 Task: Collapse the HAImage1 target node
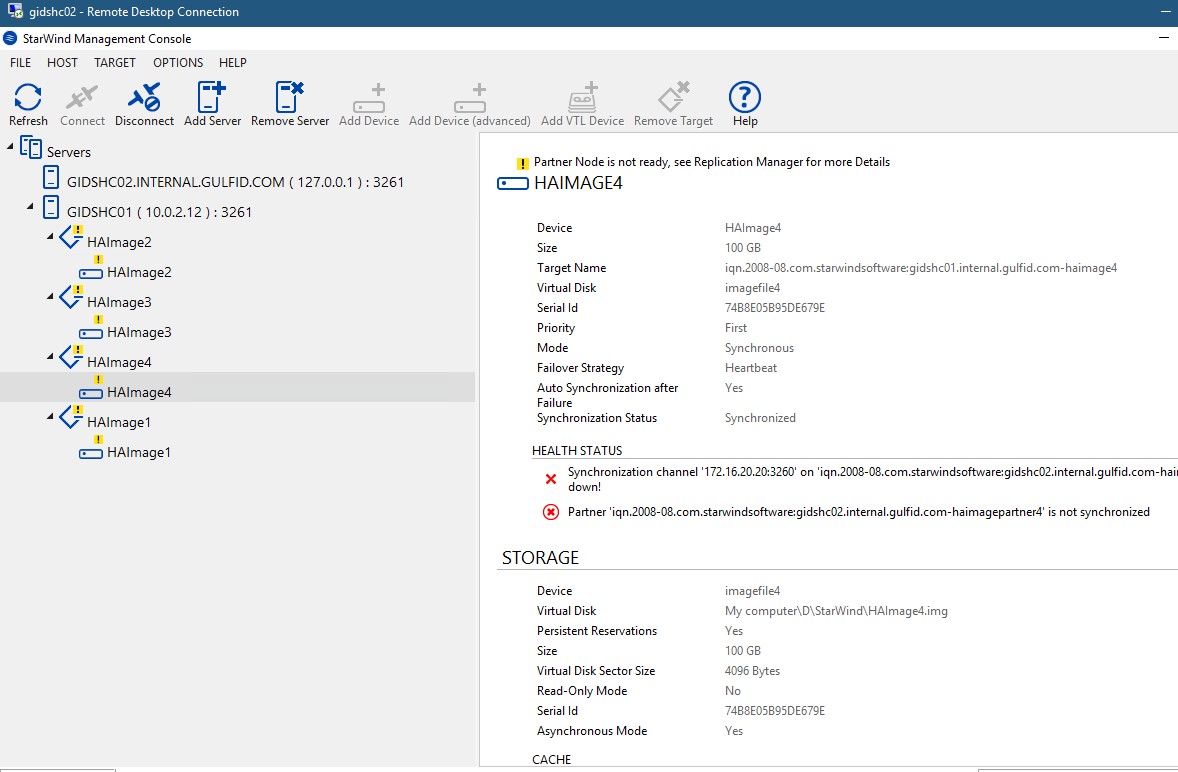coord(50,416)
